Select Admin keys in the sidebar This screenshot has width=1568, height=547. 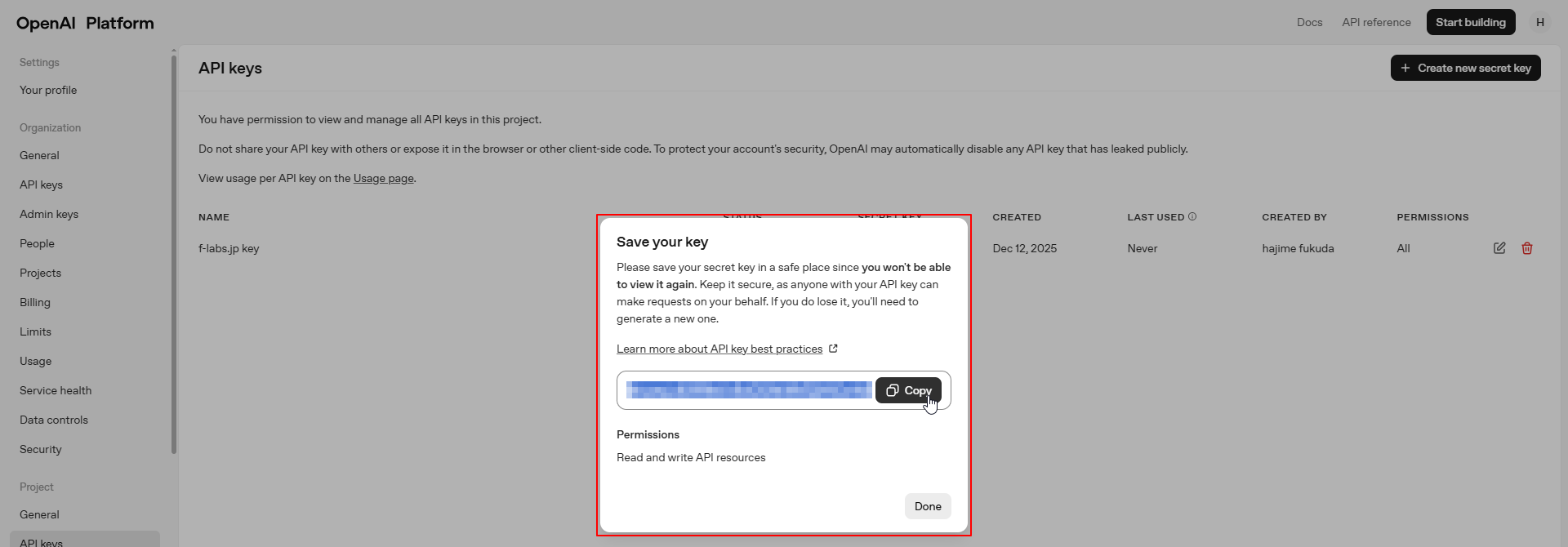pos(49,214)
